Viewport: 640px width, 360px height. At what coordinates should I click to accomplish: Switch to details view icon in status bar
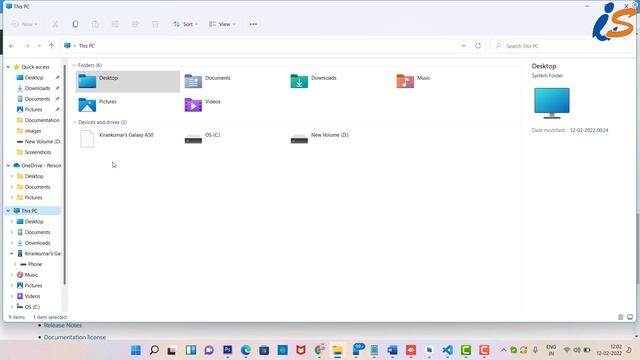tap(620, 317)
